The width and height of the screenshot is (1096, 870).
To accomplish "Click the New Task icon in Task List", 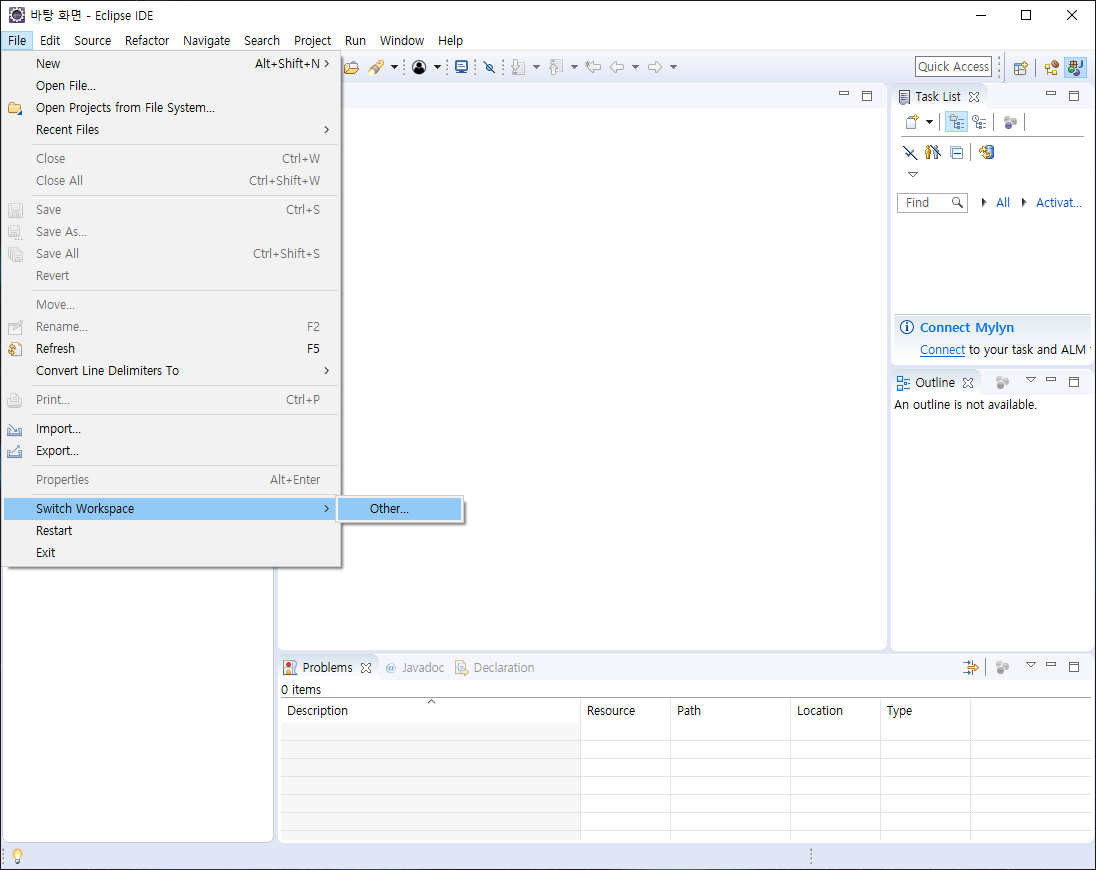I will (912, 122).
